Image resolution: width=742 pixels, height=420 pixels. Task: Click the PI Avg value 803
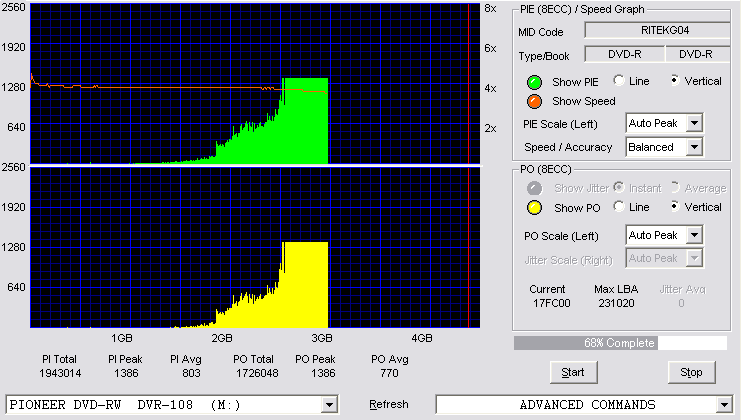(x=191, y=373)
